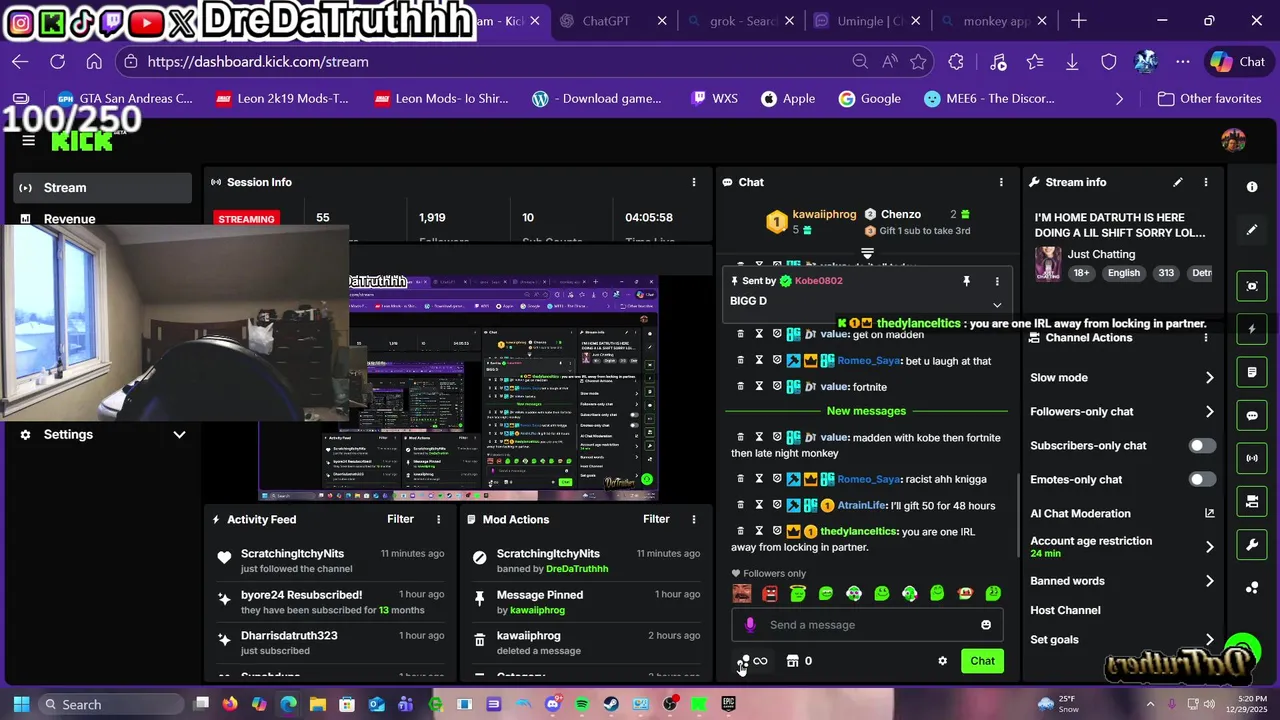
Task: Open Host Channel action
Action: [1065, 610]
